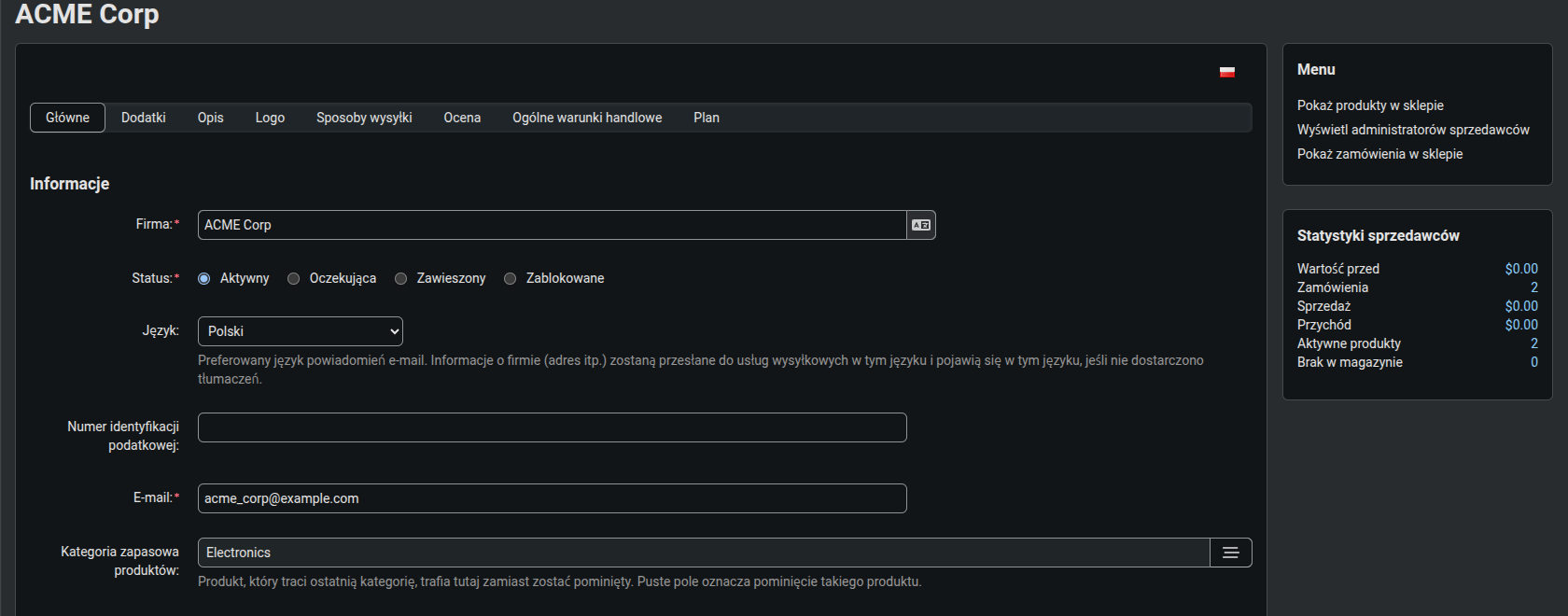Image resolution: width=1568 pixels, height=616 pixels.
Task: Click the Numer identyfikacji podatkowej field
Action: [553, 427]
